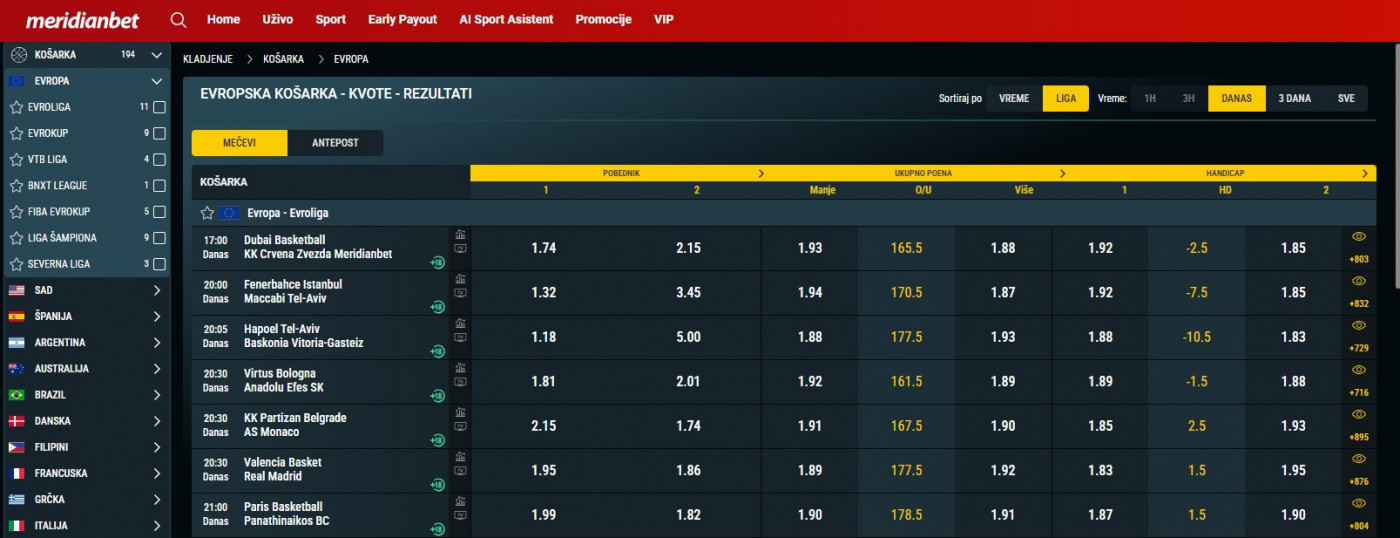This screenshot has height=538, width=1400.
Task: Switch to the Antepost tab
Action: tap(335, 143)
